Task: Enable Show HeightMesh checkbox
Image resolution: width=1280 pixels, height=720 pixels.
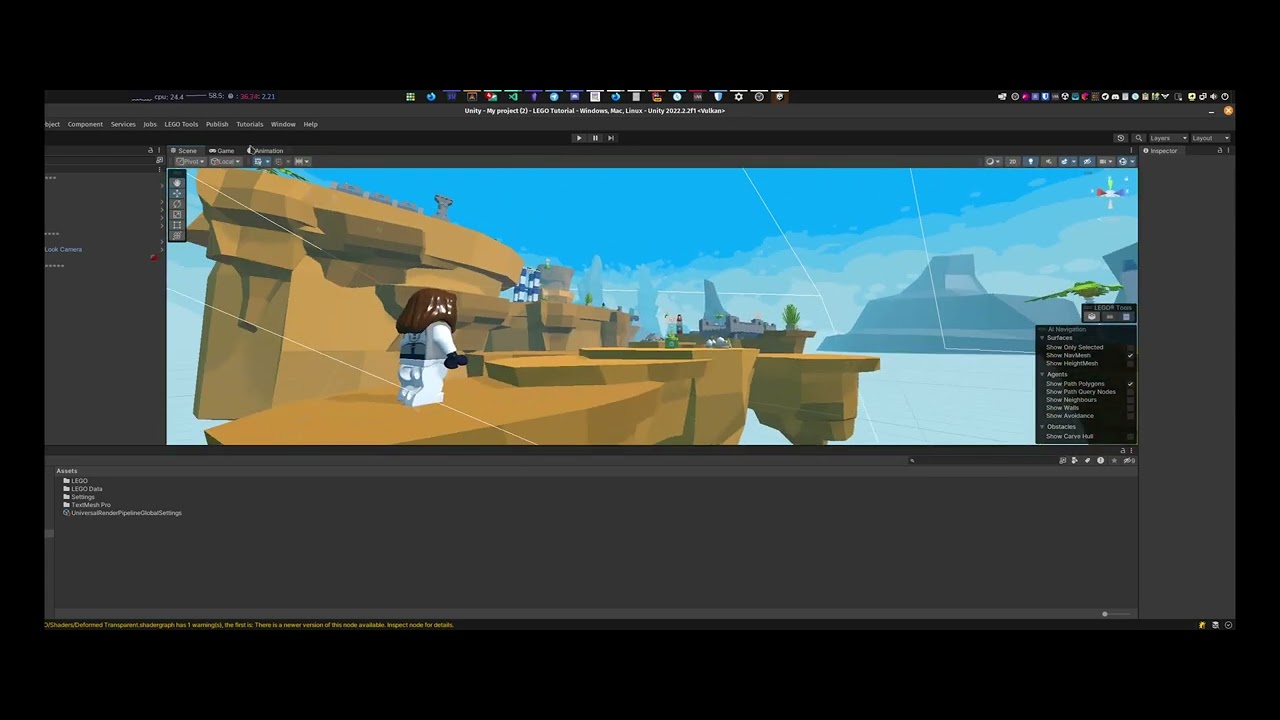Action: 1131,363
